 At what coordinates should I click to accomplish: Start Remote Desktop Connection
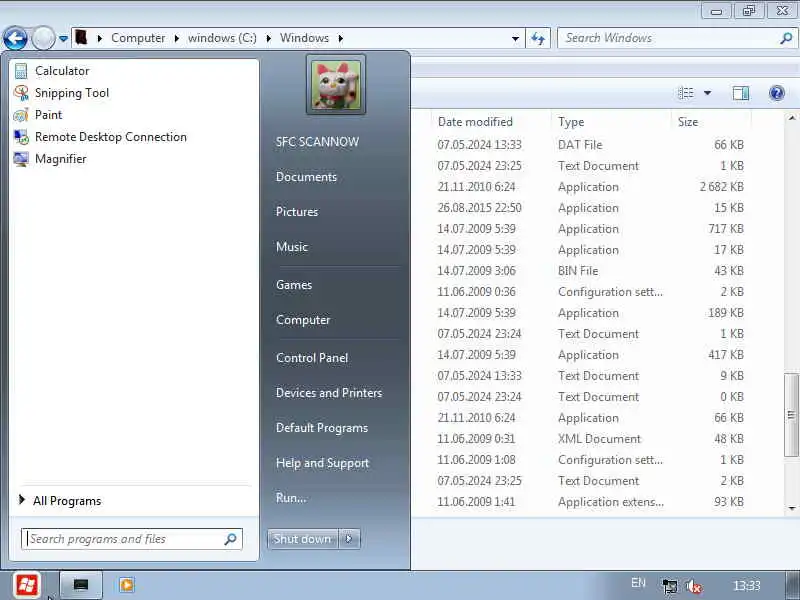point(110,137)
